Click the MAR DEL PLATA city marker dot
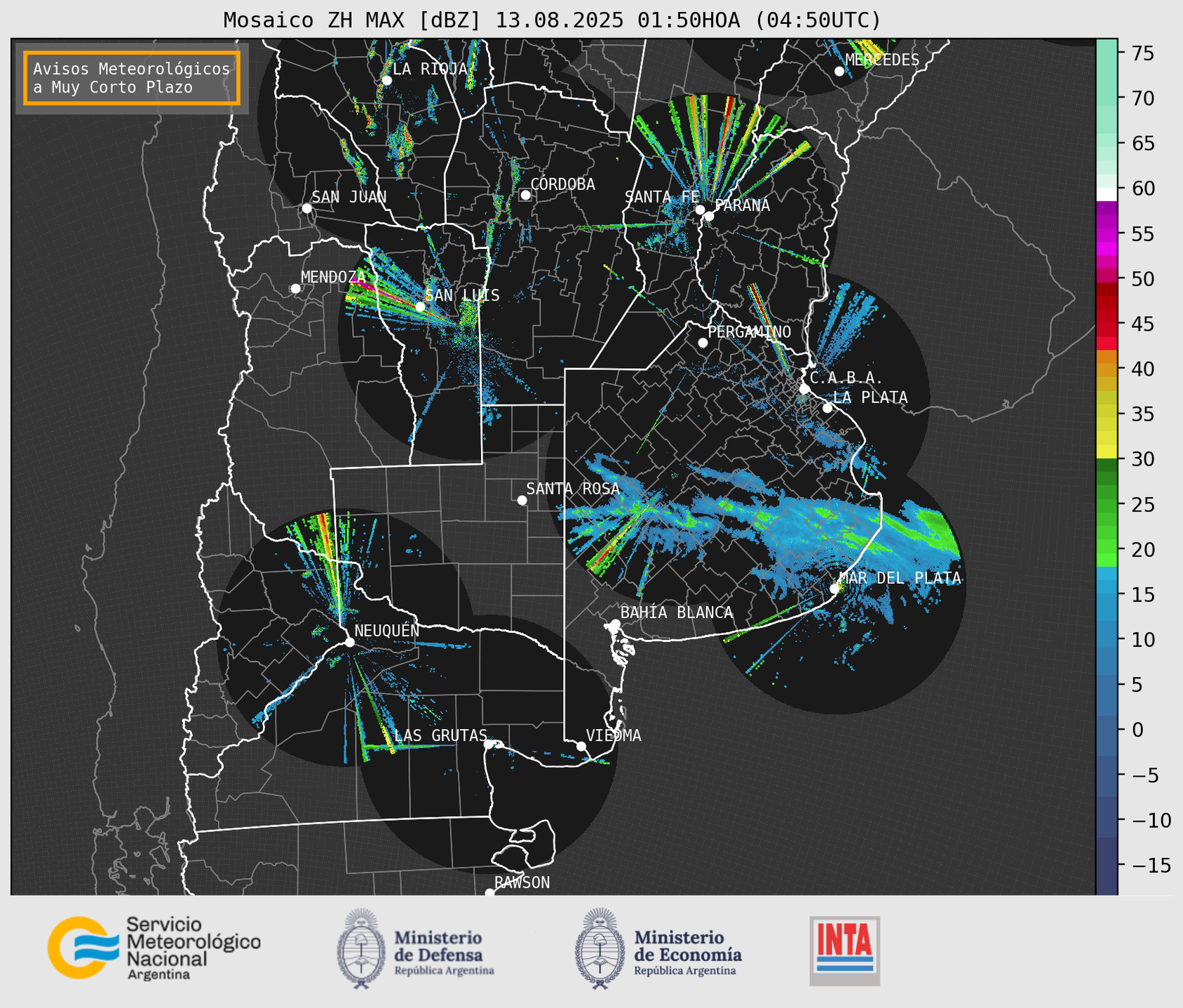Image resolution: width=1183 pixels, height=1008 pixels. 834,589
